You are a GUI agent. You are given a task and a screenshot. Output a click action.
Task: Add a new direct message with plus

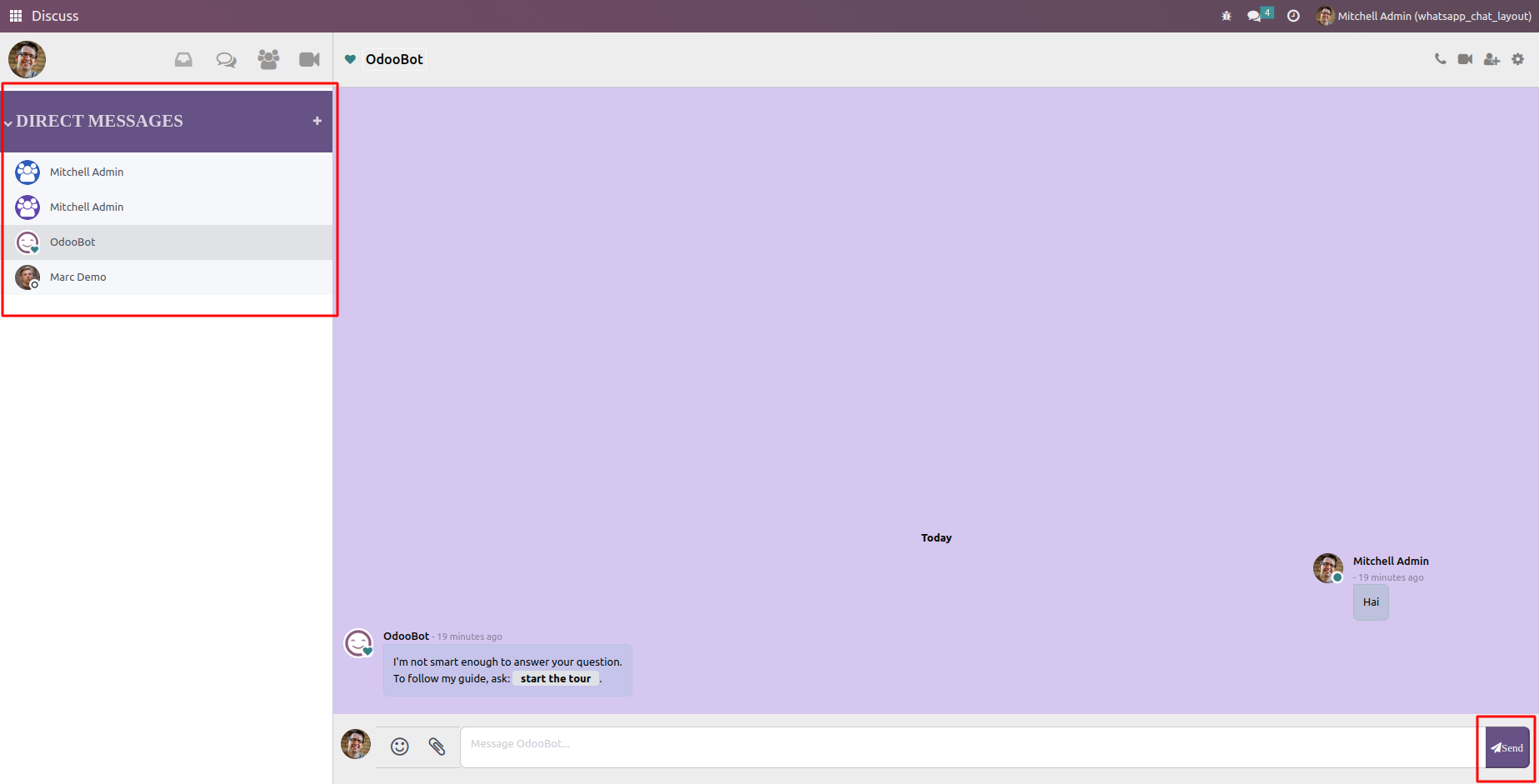[x=317, y=121]
